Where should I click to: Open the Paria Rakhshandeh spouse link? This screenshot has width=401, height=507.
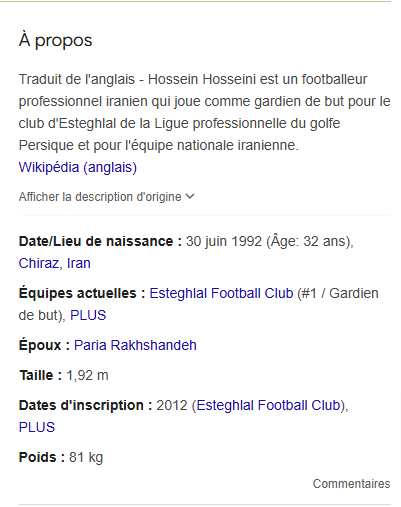[x=135, y=345]
